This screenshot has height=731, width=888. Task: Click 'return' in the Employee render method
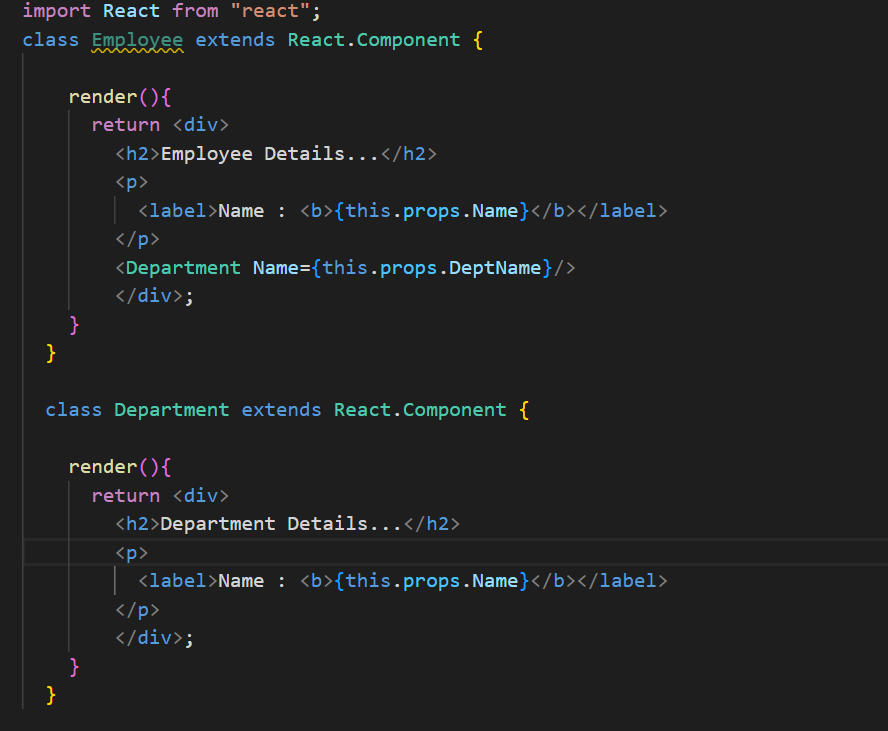(126, 125)
